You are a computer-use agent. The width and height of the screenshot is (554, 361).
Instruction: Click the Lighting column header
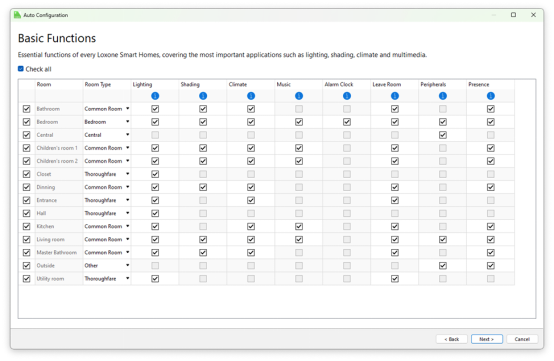(155, 84)
